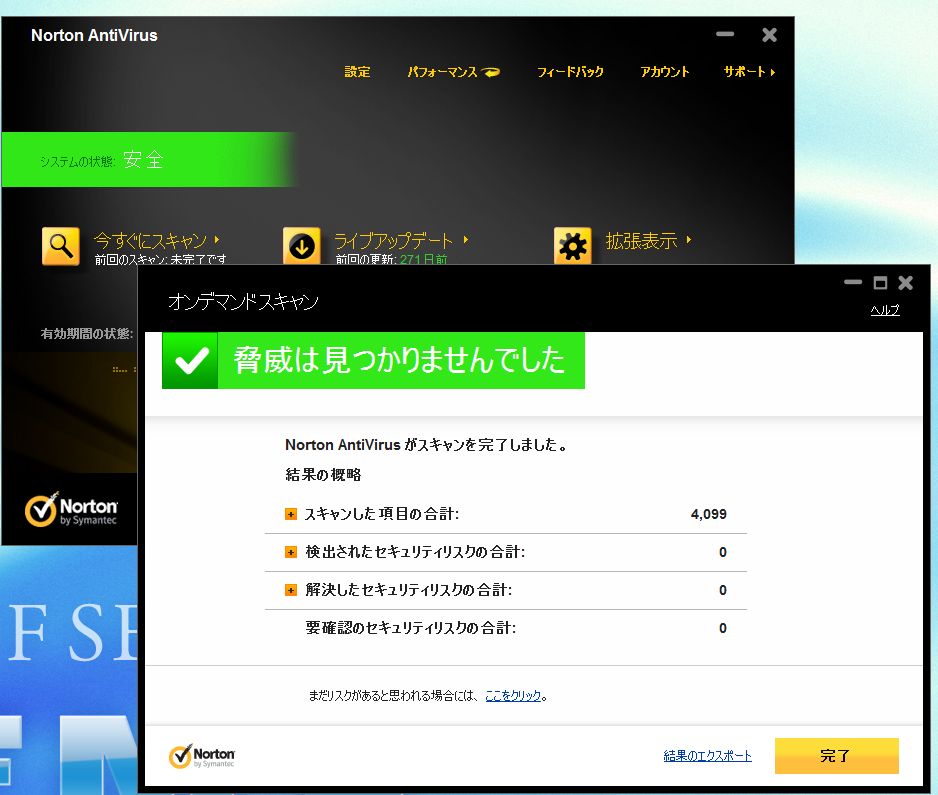Image resolution: width=938 pixels, height=795 pixels.
Task: Open the フィードバック menu item
Action: (570, 72)
